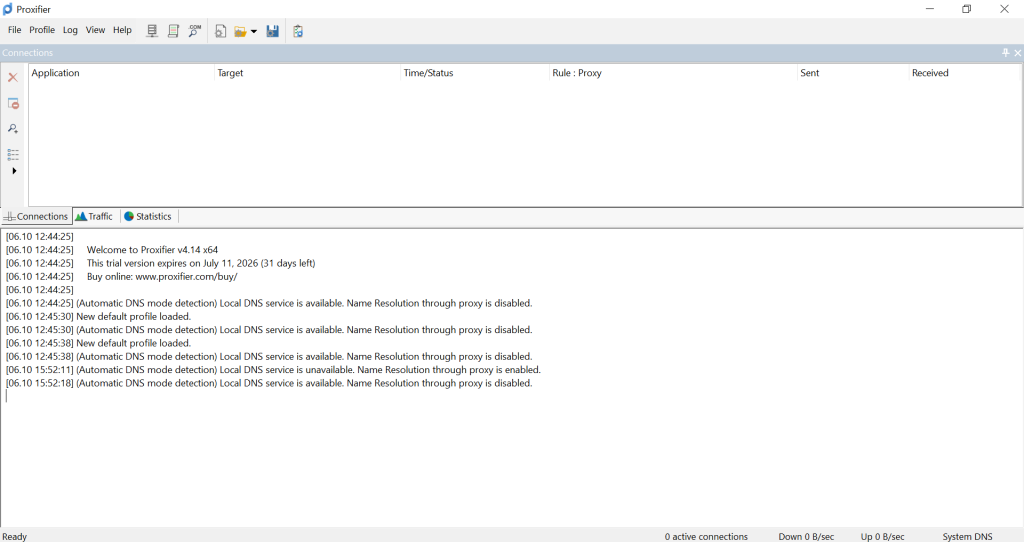Click the window with red minus icon
Screen dimensions: 1024x542
pos(13,103)
